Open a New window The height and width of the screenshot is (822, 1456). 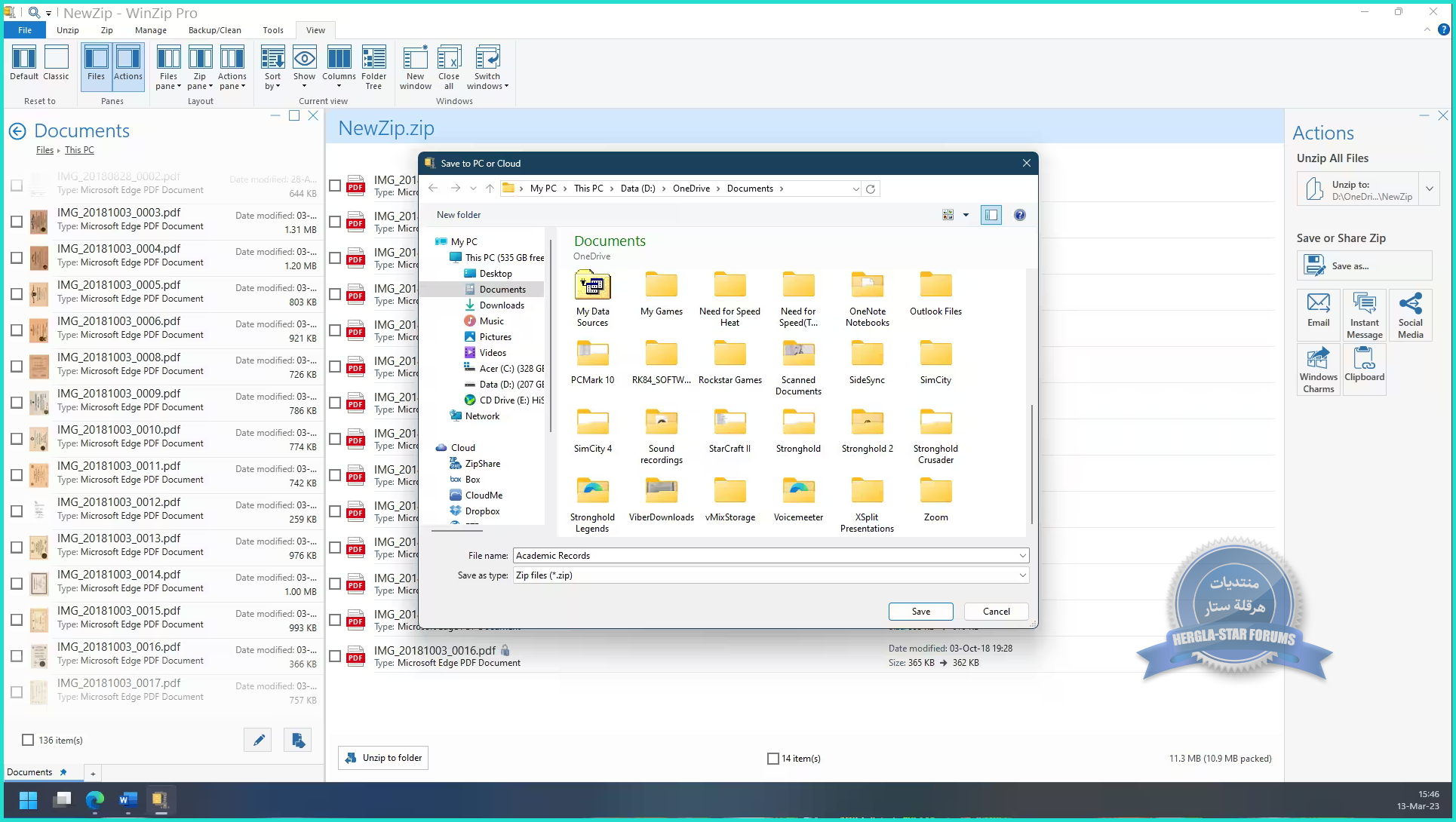[416, 67]
